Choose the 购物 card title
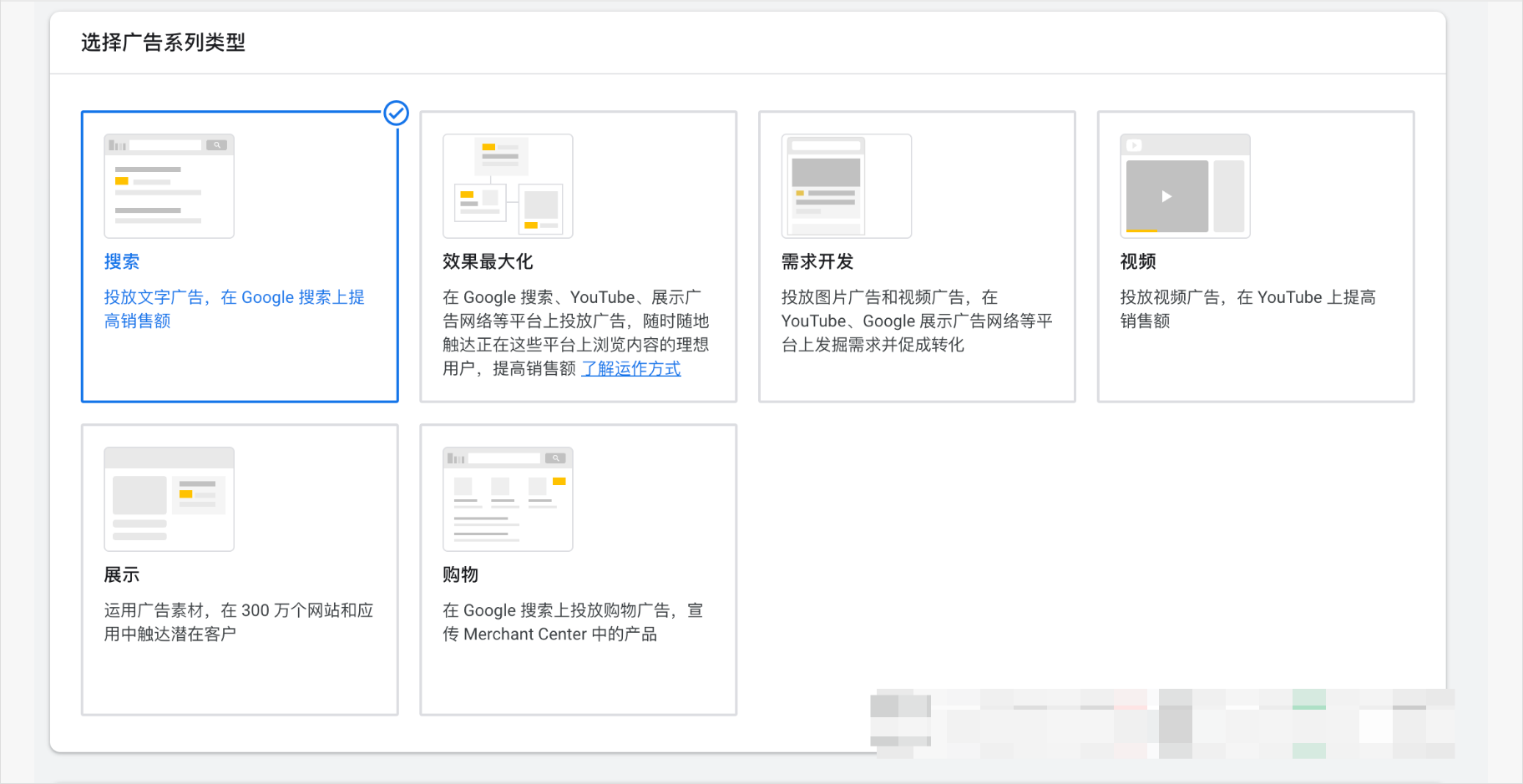 point(461,574)
